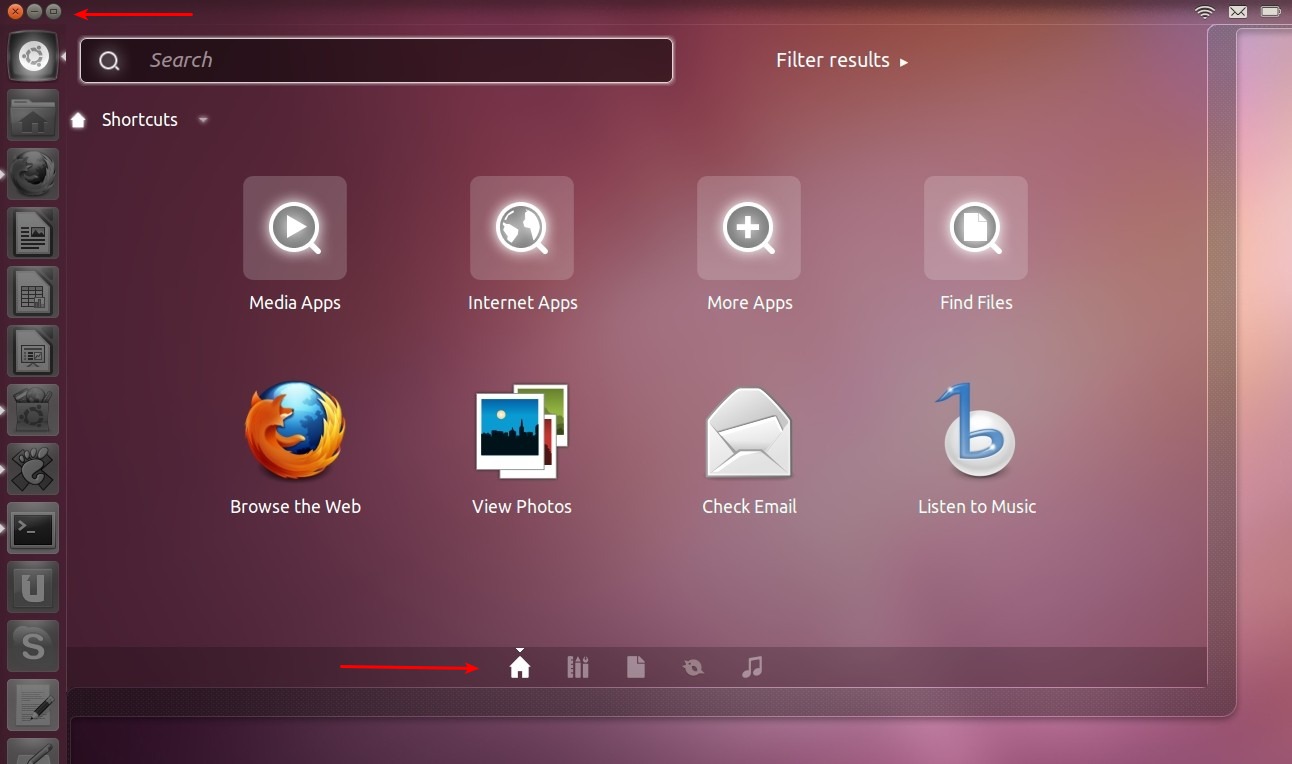
Task: Switch to the Music lens
Action: (752, 665)
